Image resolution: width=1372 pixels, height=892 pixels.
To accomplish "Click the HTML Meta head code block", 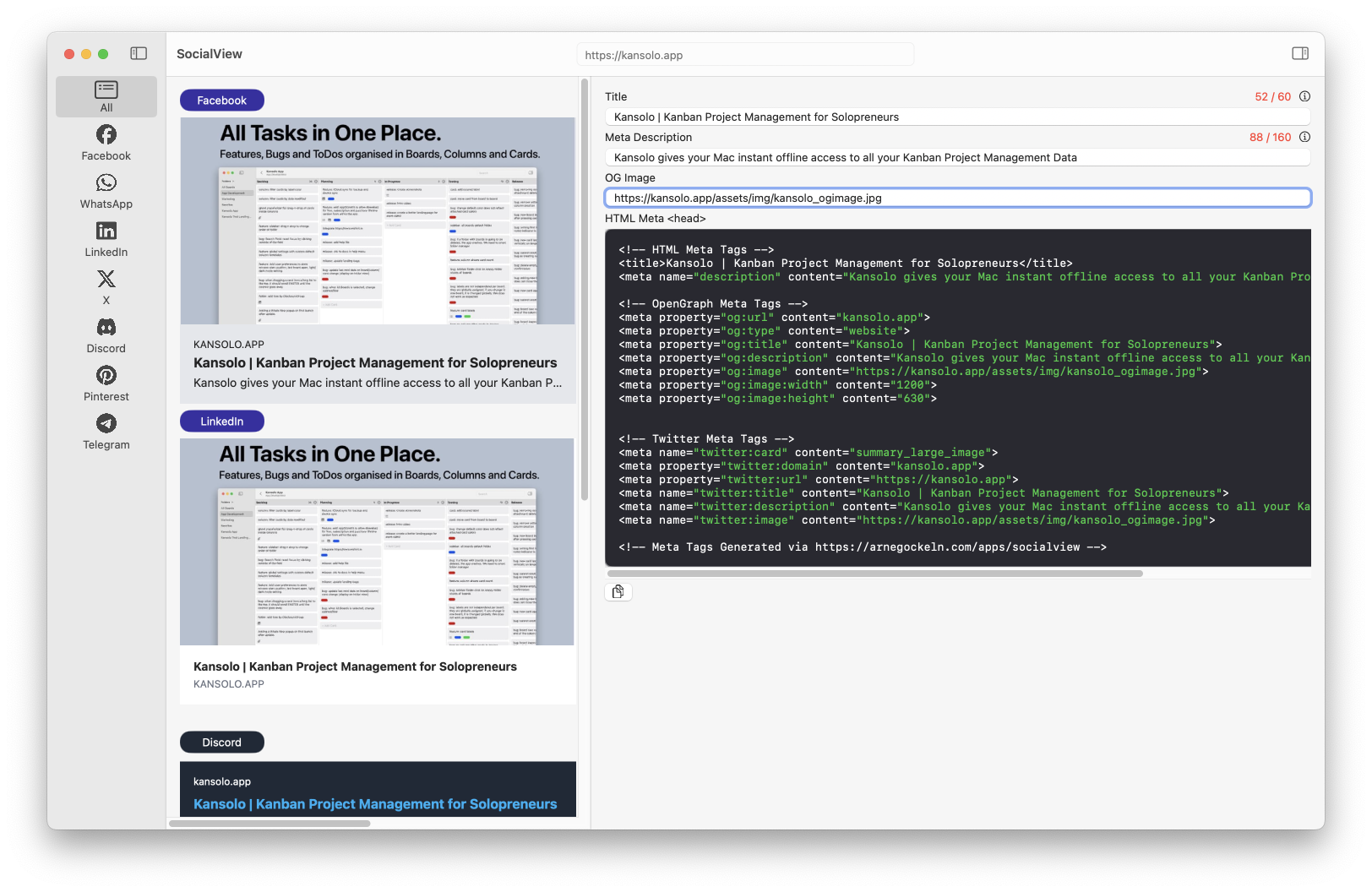I will pos(958,398).
